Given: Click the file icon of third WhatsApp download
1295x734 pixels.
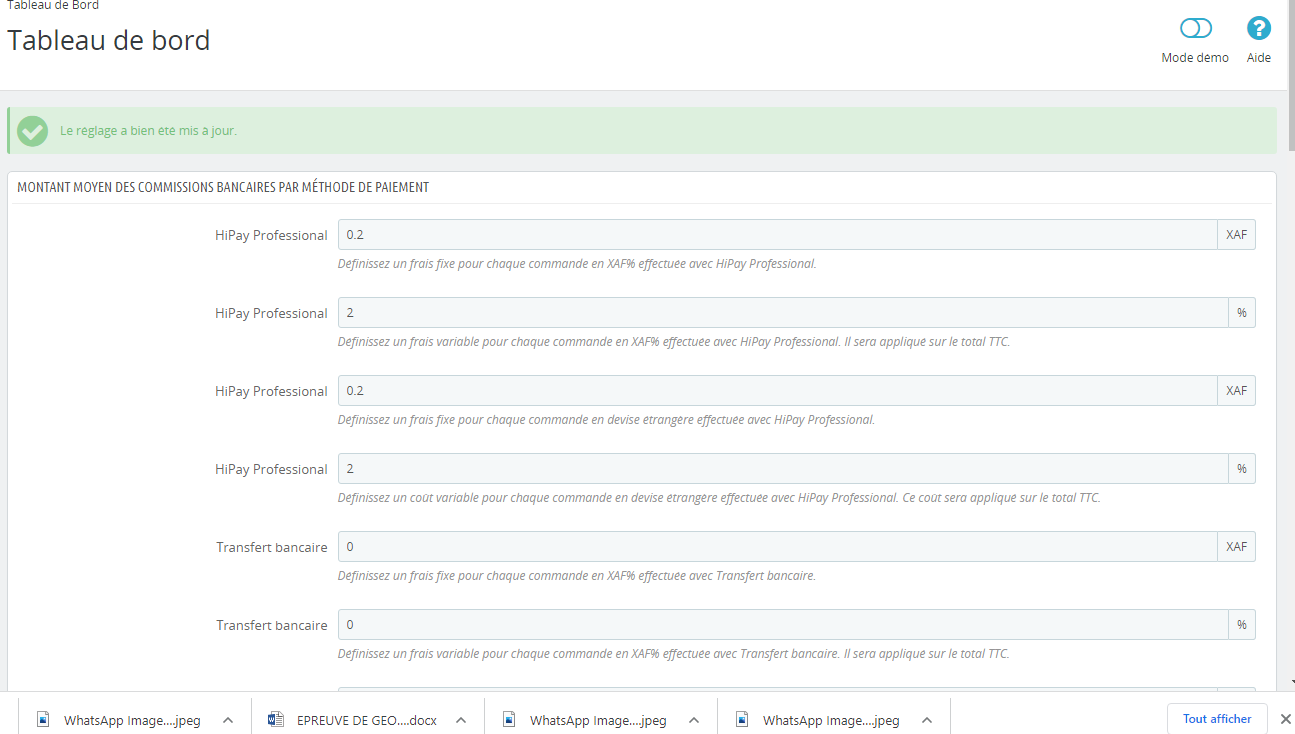Looking at the screenshot, I should (742, 719).
